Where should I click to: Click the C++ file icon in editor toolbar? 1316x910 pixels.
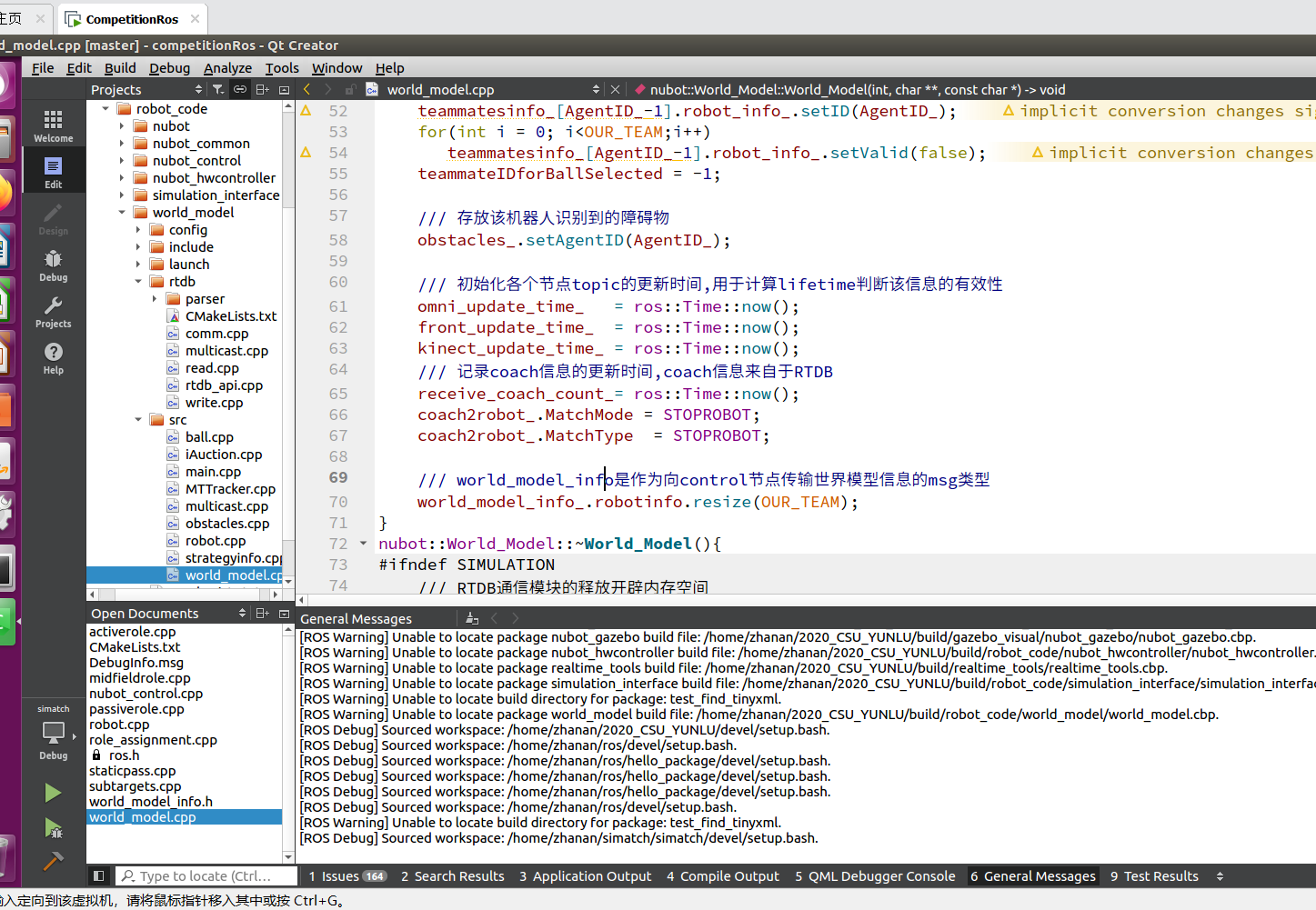[x=372, y=89]
